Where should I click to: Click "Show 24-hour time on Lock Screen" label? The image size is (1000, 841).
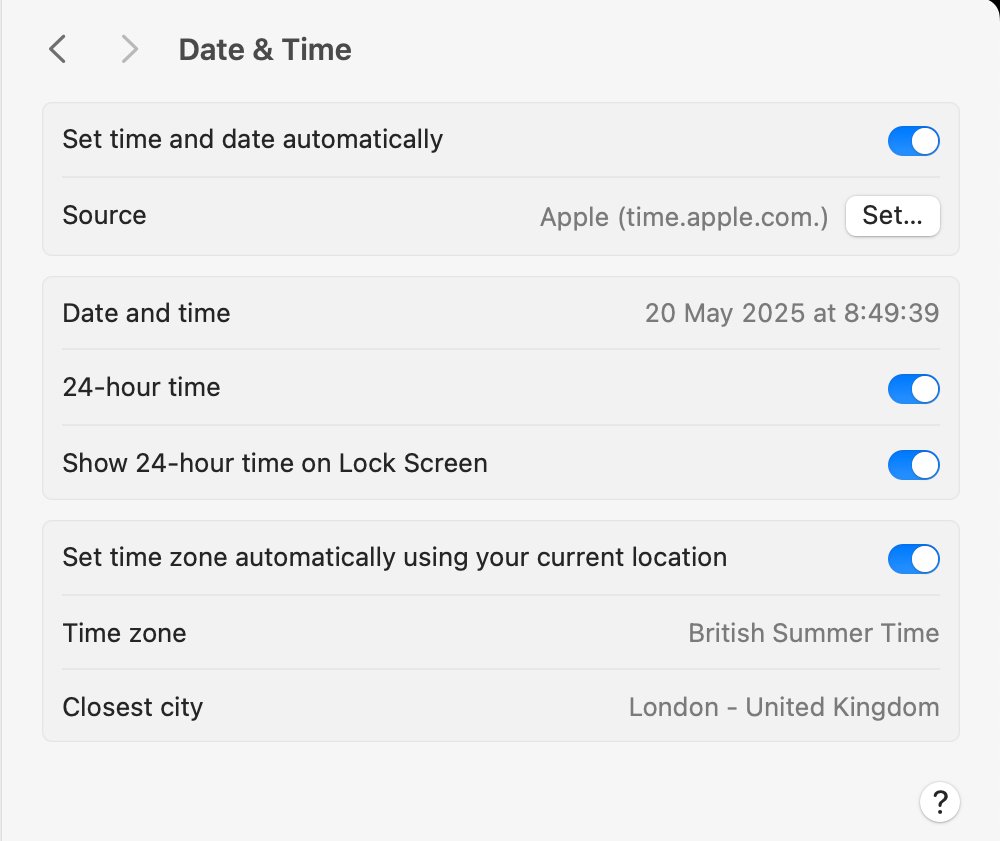[x=275, y=463]
